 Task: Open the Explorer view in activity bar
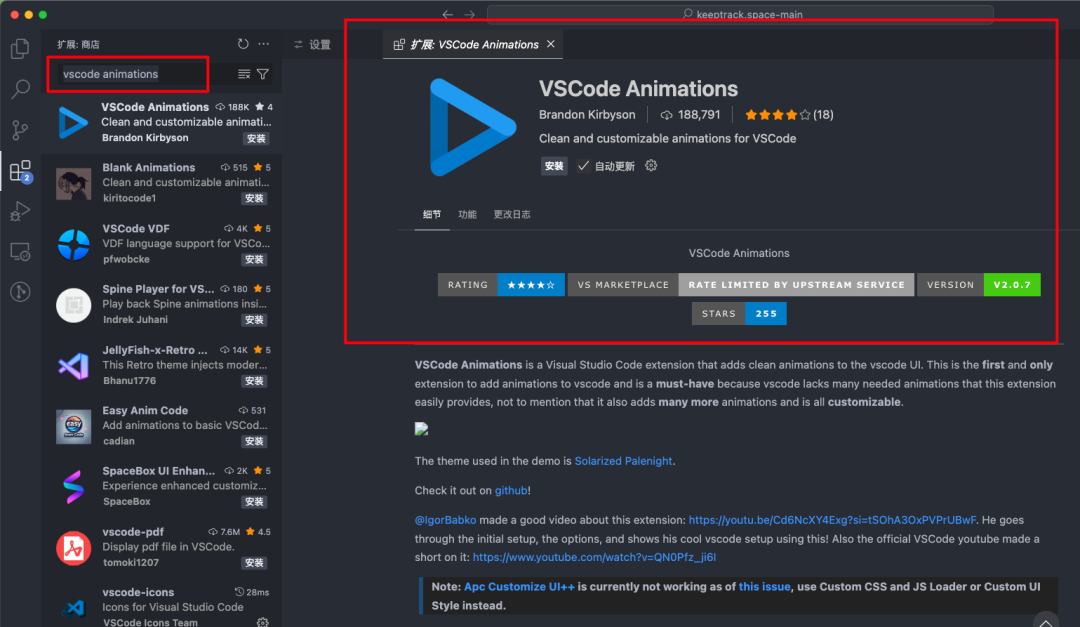coord(20,48)
